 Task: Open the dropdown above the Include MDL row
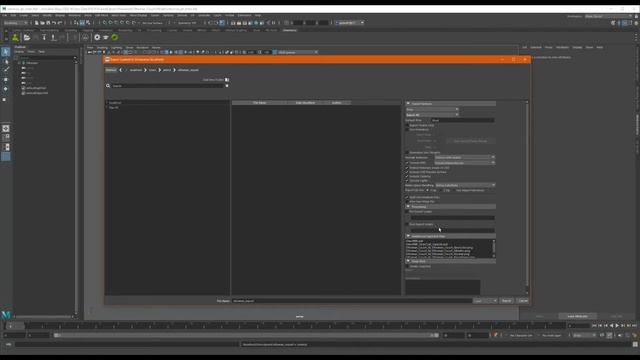pyautogui.click(x=465, y=158)
